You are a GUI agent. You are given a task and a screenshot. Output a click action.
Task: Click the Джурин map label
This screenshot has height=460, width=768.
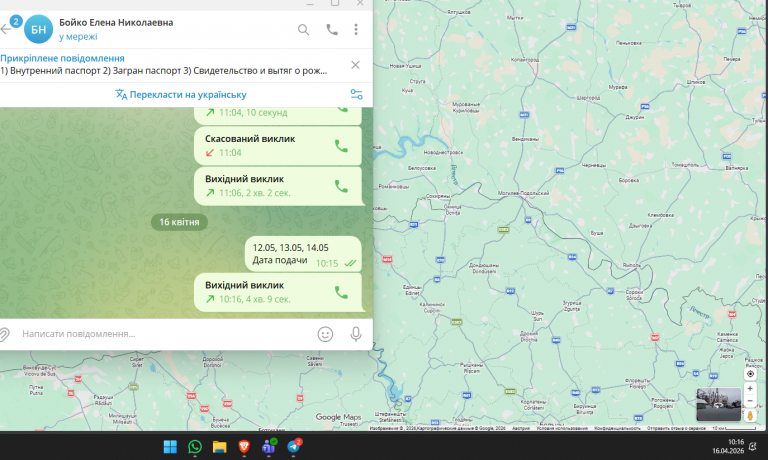[635, 117]
